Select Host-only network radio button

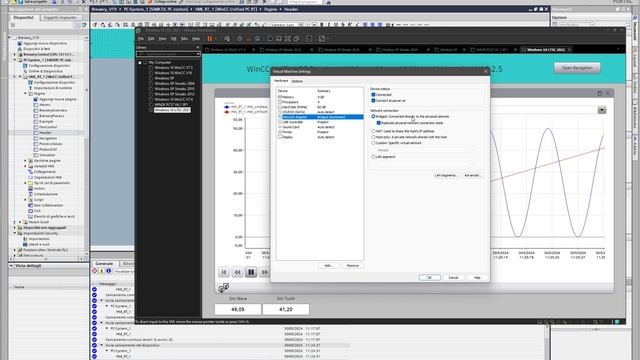373,137
